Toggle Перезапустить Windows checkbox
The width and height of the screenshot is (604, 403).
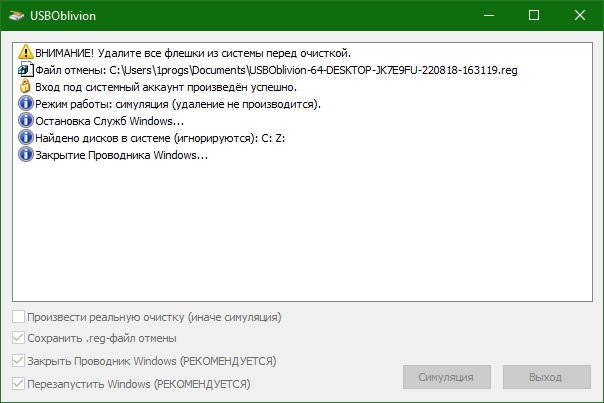click(18, 384)
